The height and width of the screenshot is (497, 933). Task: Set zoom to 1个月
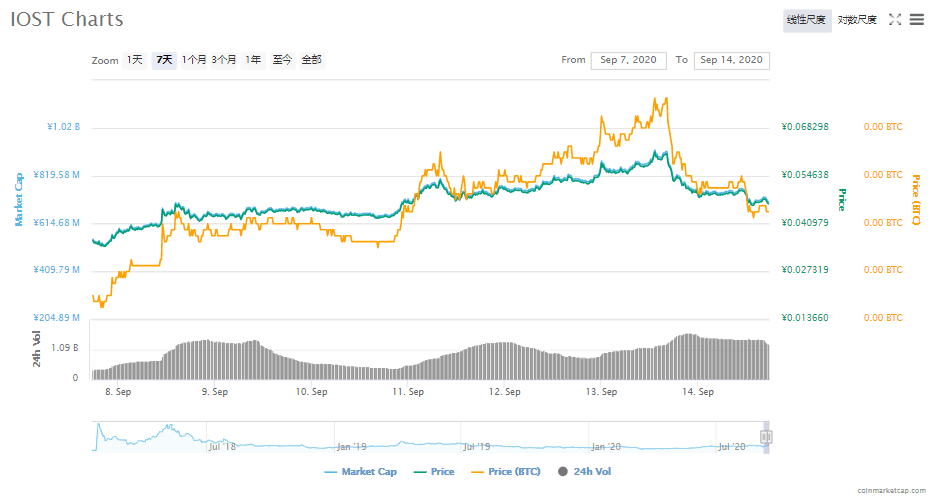click(x=194, y=60)
